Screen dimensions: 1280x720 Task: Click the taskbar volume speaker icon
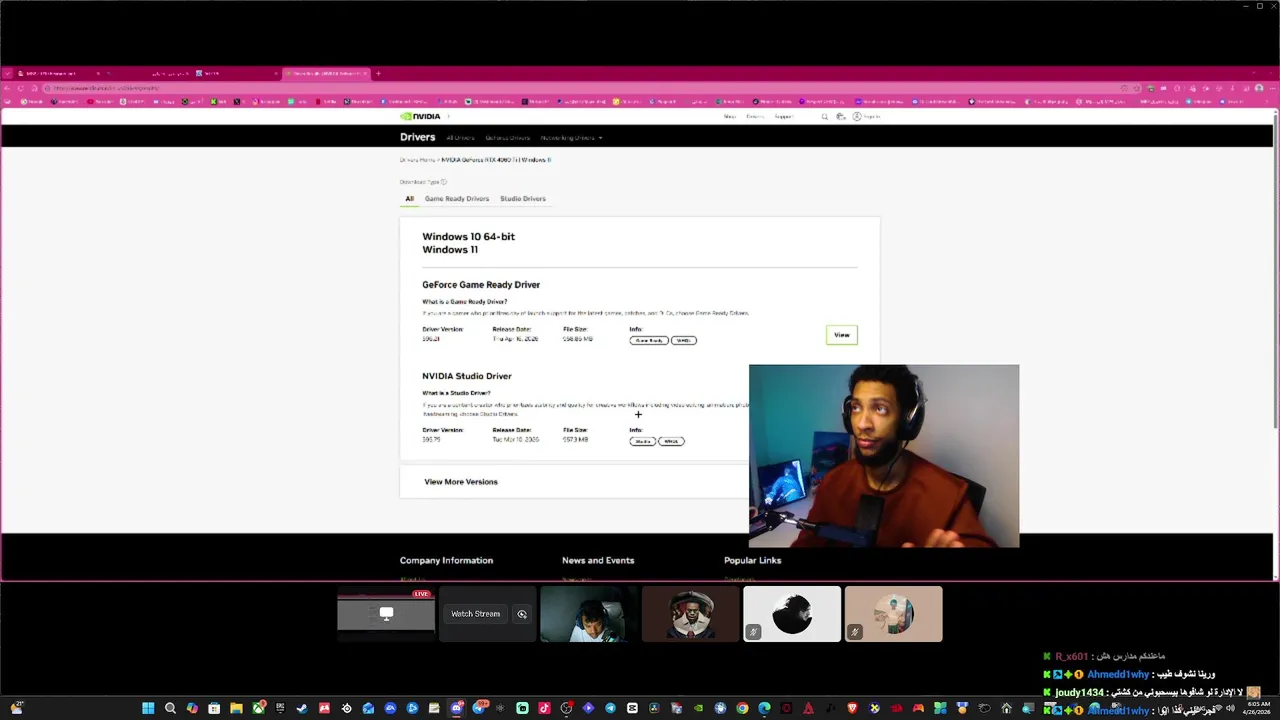pyautogui.click(x=1230, y=708)
